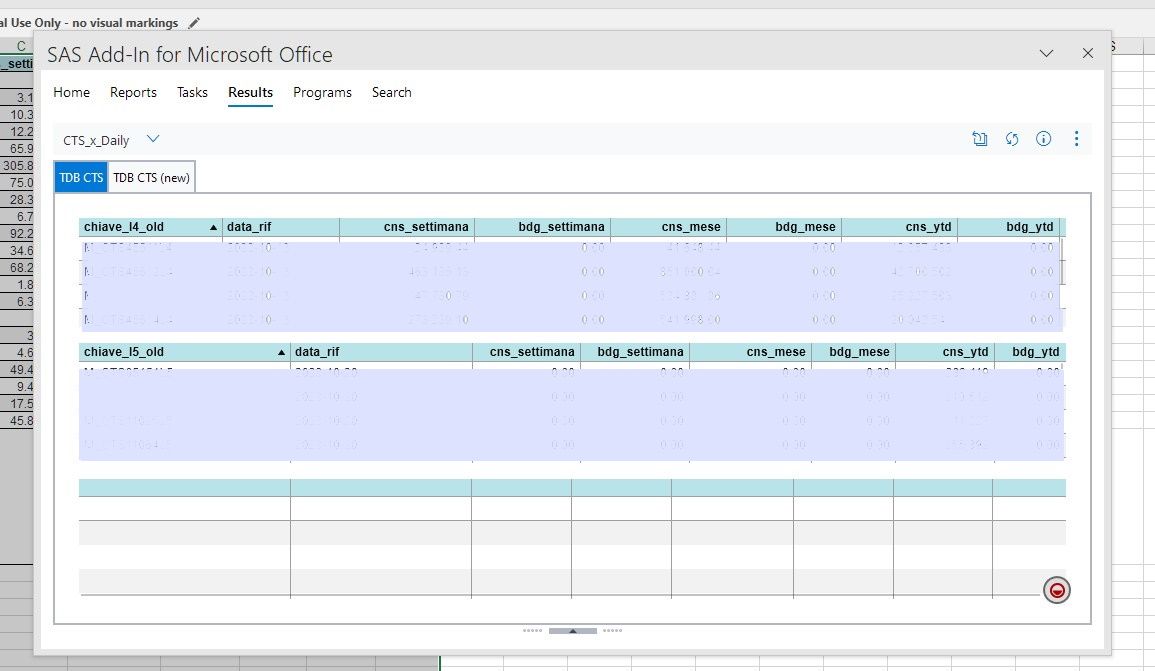
Task: Open the Programs menu tab
Action: [x=322, y=92]
